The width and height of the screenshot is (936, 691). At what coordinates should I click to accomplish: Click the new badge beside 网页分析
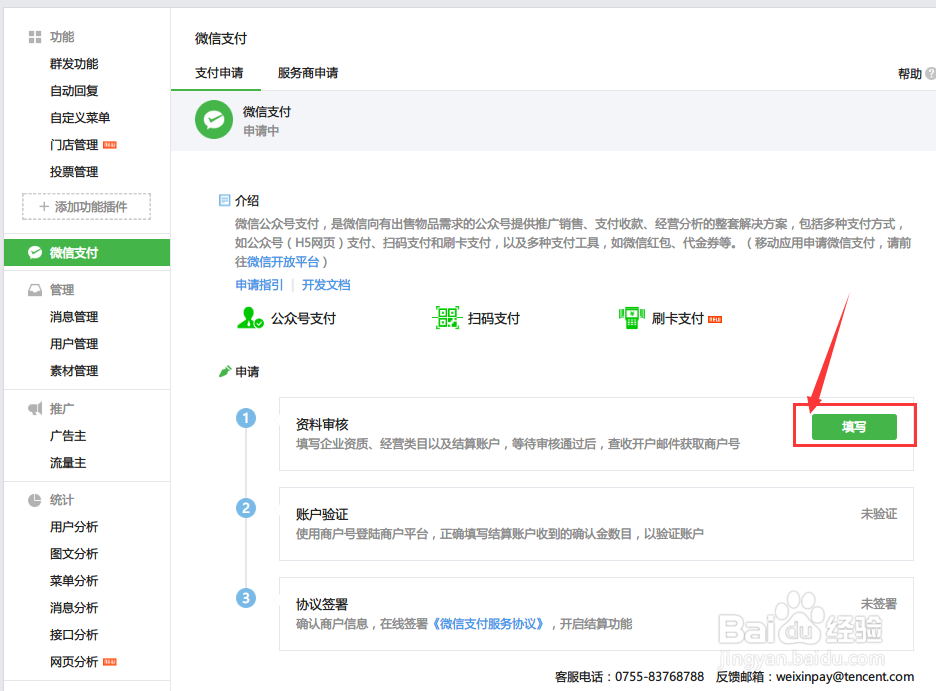pyautogui.click(x=110, y=662)
